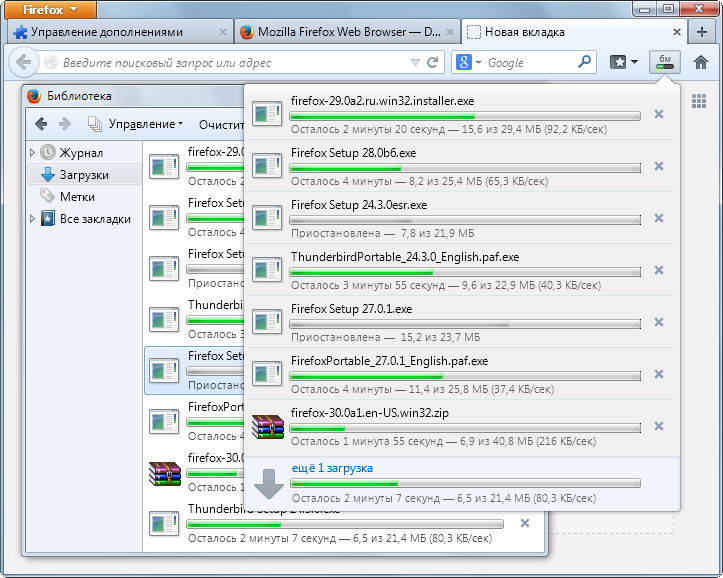Click the Библиотека window Firefox icon
Viewport: 723px width, 578px height.
click(34, 96)
